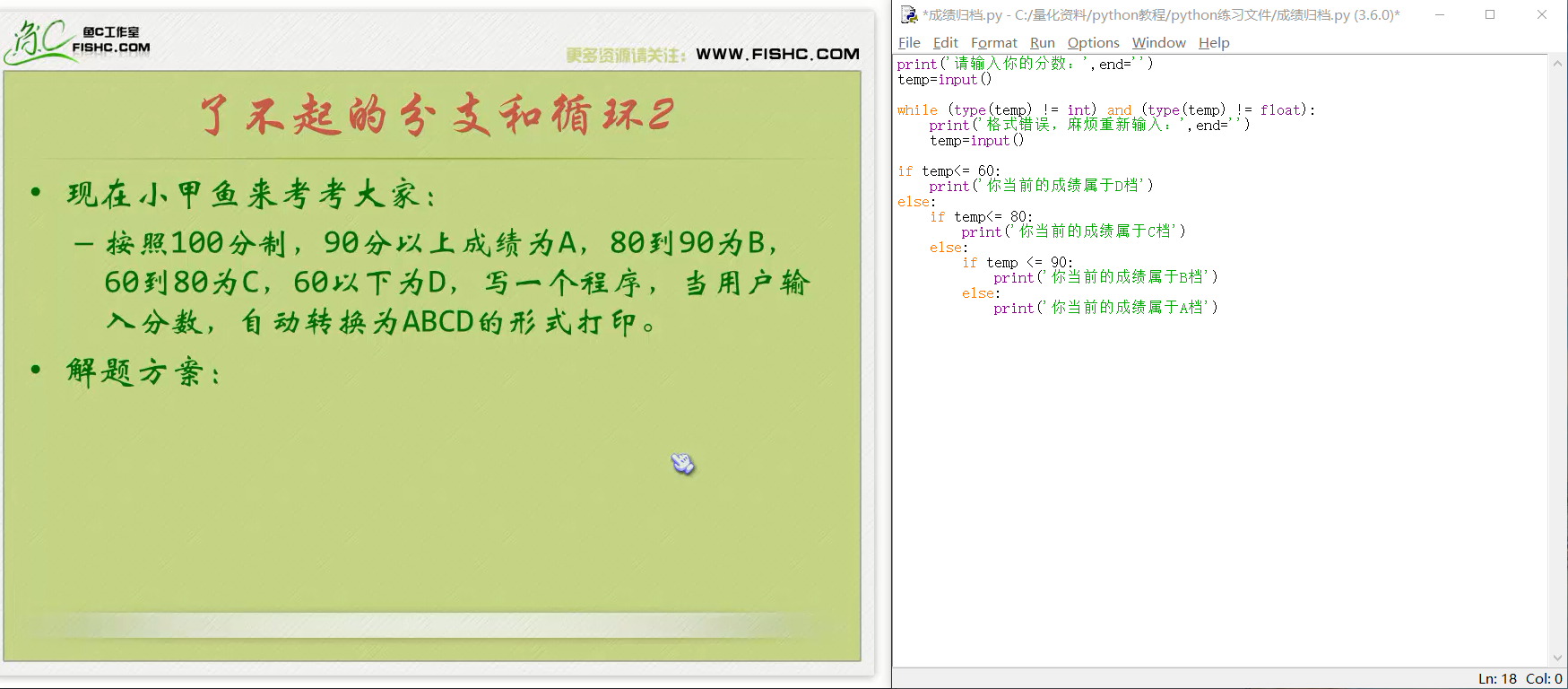1568x689 pixels.
Task: Click the 'if temp<= 60:' code line
Action: 949,170
